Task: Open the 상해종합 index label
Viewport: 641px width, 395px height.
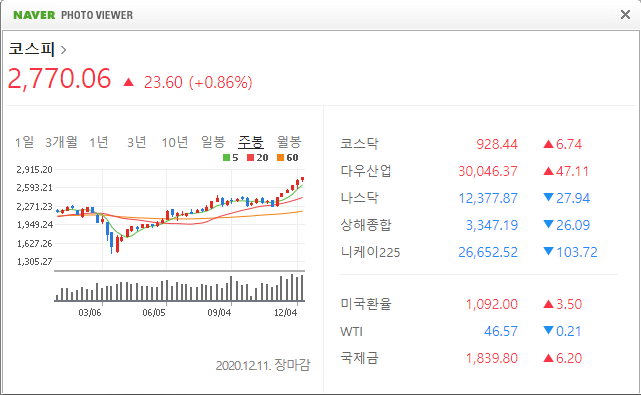Action: coord(365,224)
